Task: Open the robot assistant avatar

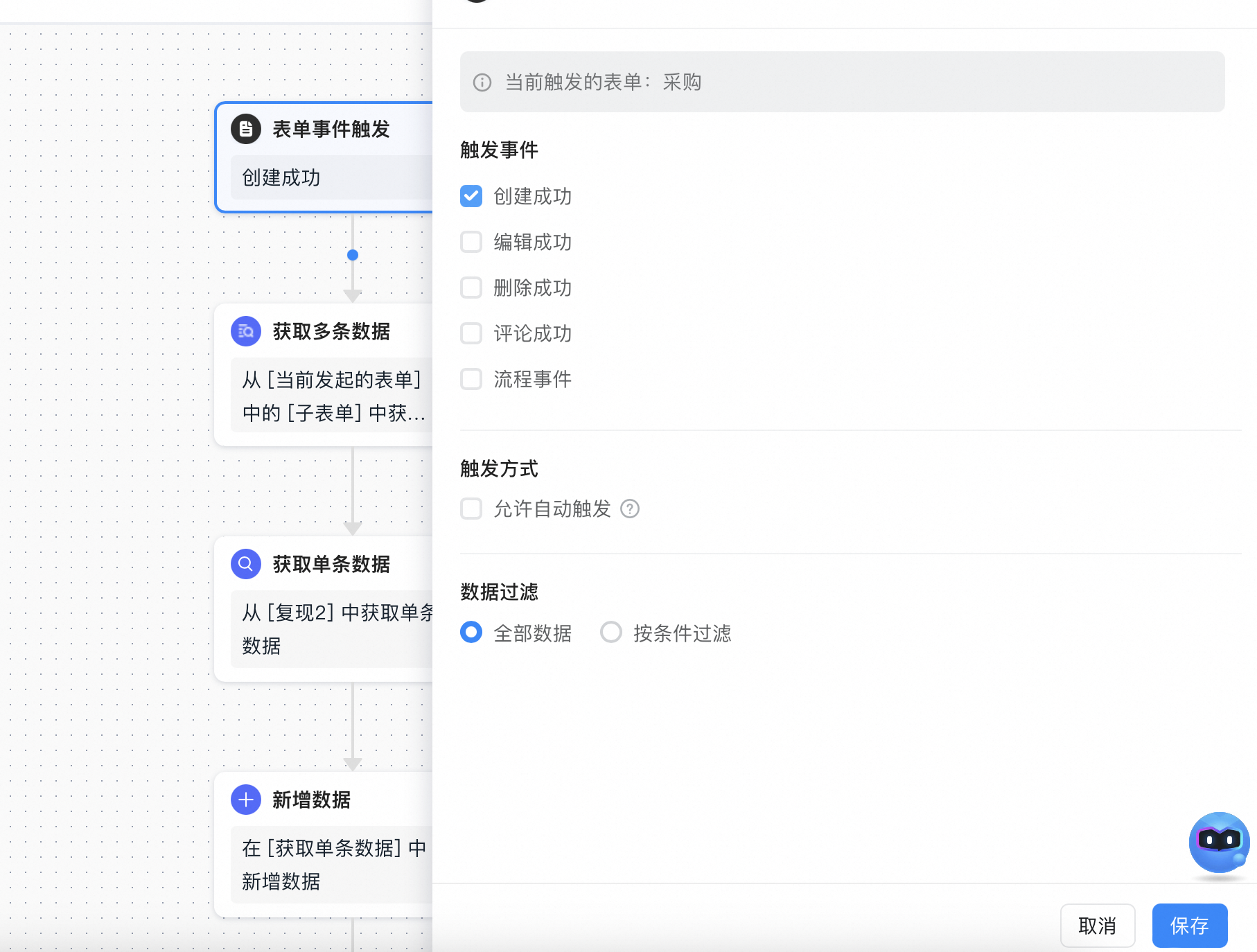Action: pyautogui.click(x=1219, y=843)
